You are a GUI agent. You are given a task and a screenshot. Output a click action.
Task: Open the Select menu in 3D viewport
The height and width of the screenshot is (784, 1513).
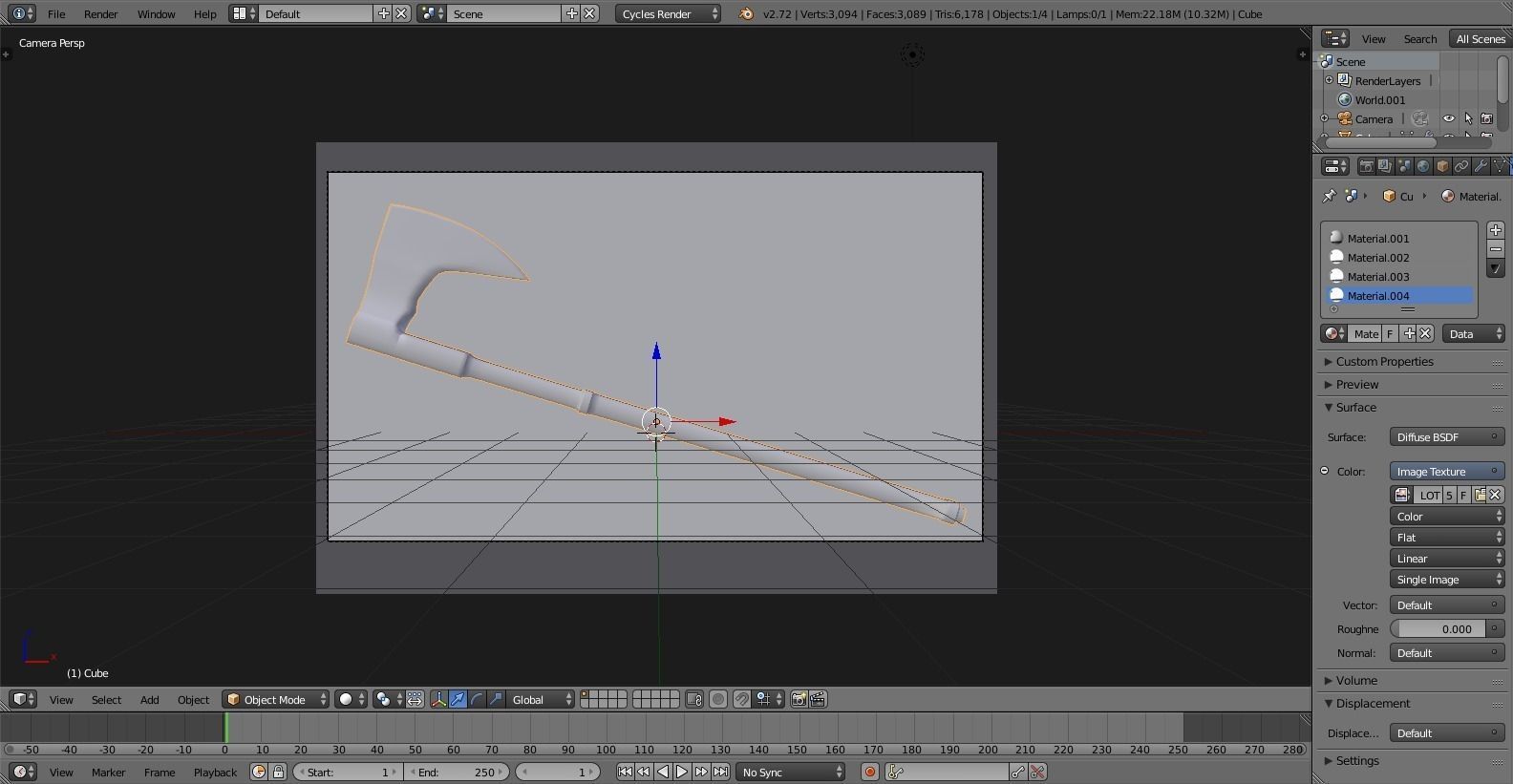(106, 700)
